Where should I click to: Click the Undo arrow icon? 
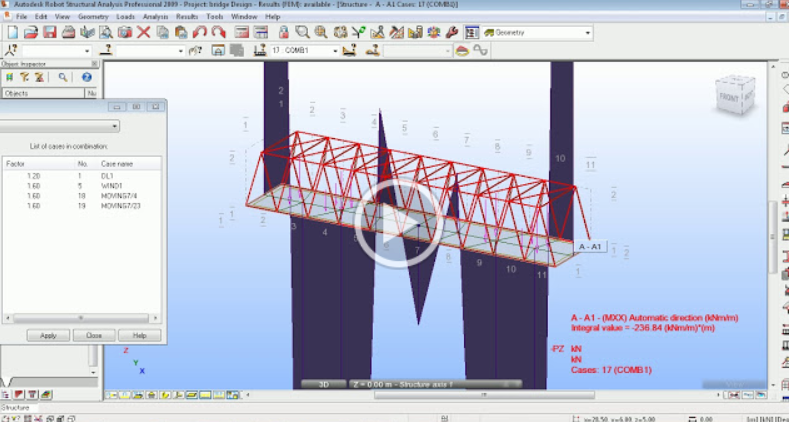tap(199, 32)
